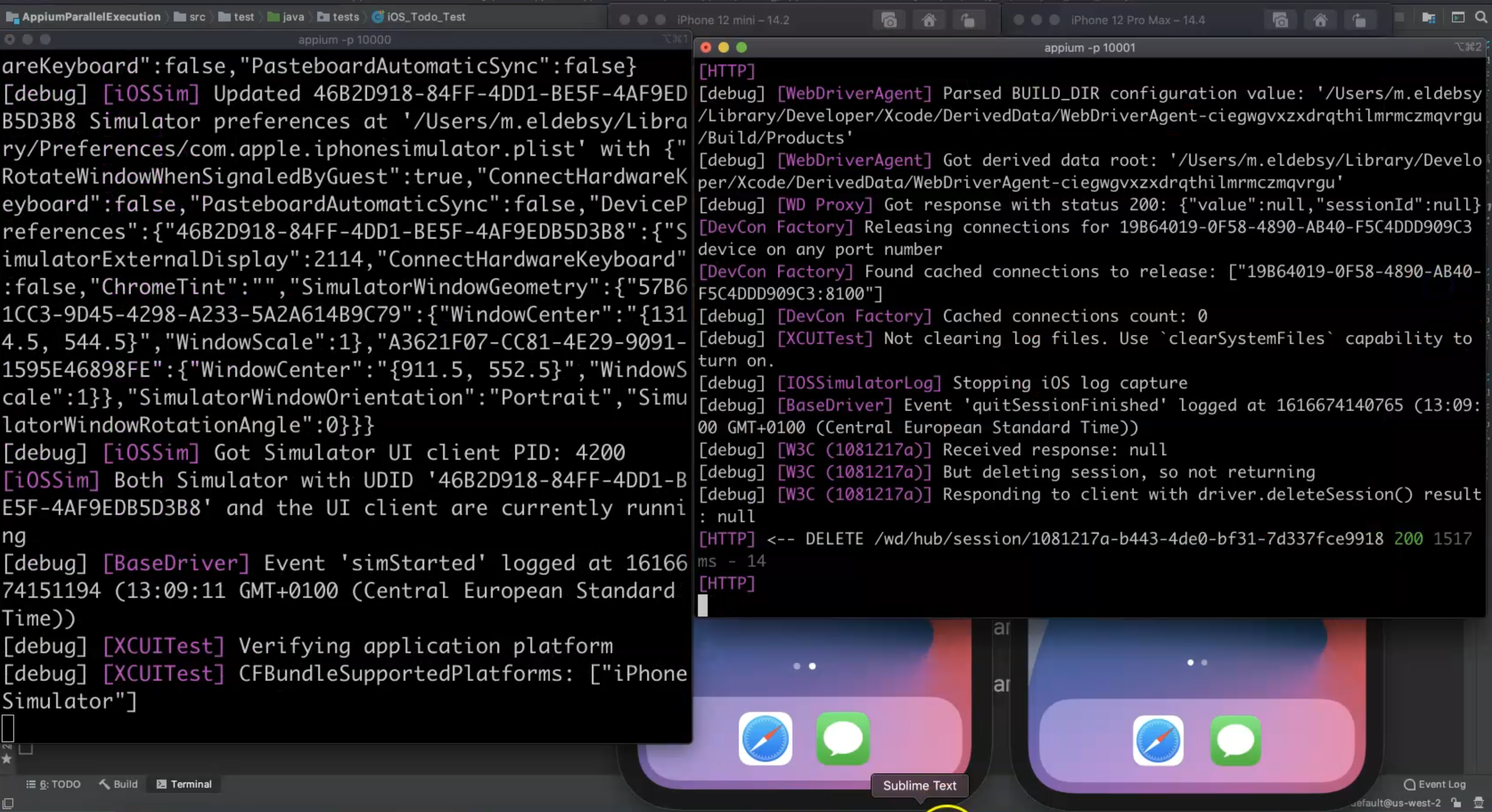Rotate the iPhone 12 mini simulator
This screenshot has height=812, width=1492.
[968, 21]
